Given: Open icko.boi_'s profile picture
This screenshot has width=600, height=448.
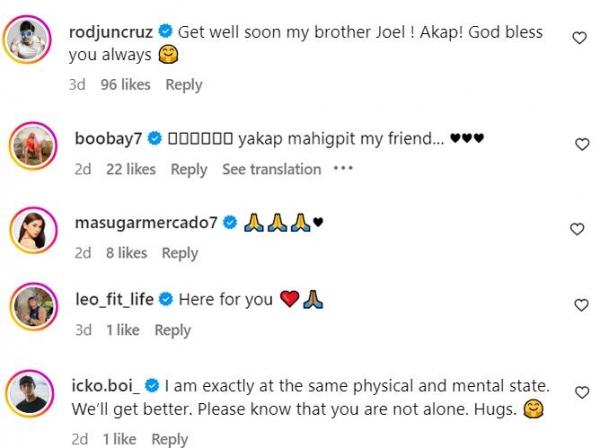Looking at the screenshot, I should pos(32,392).
